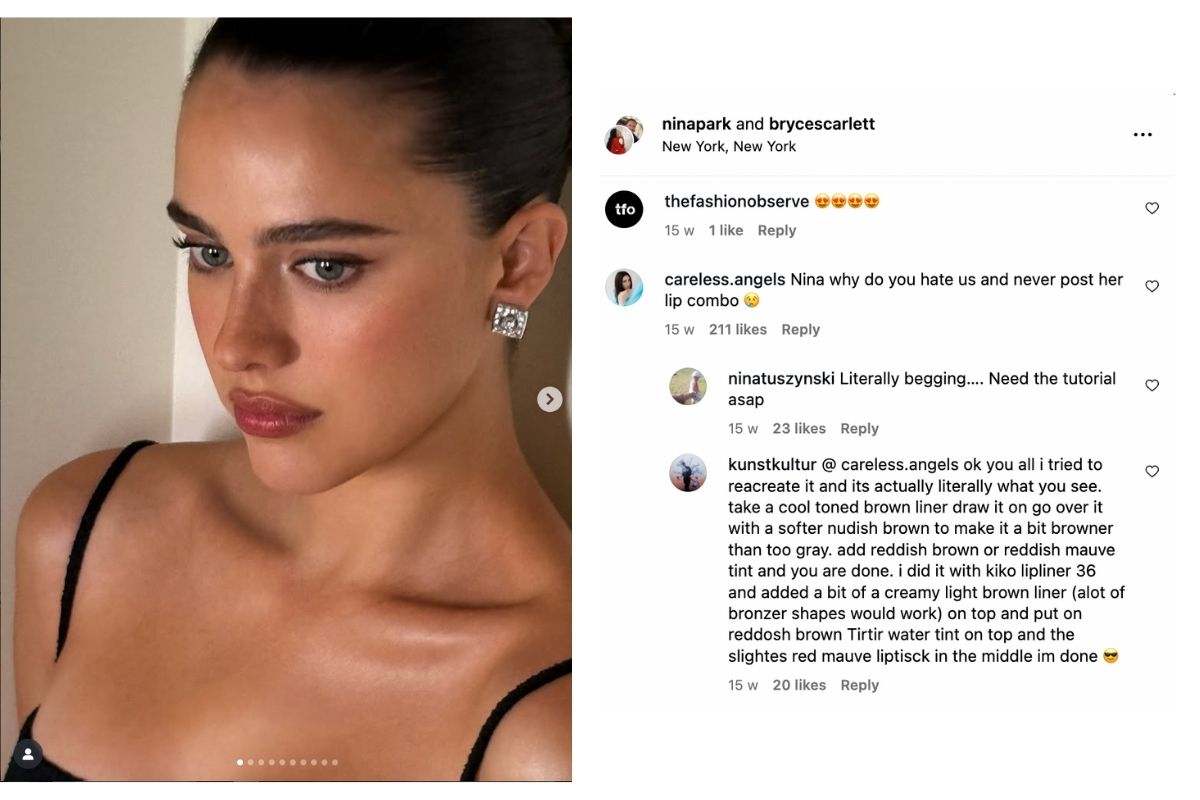Open ninatuszynski's profile picture
This screenshot has height=800, width=1200.
point(688,386)
